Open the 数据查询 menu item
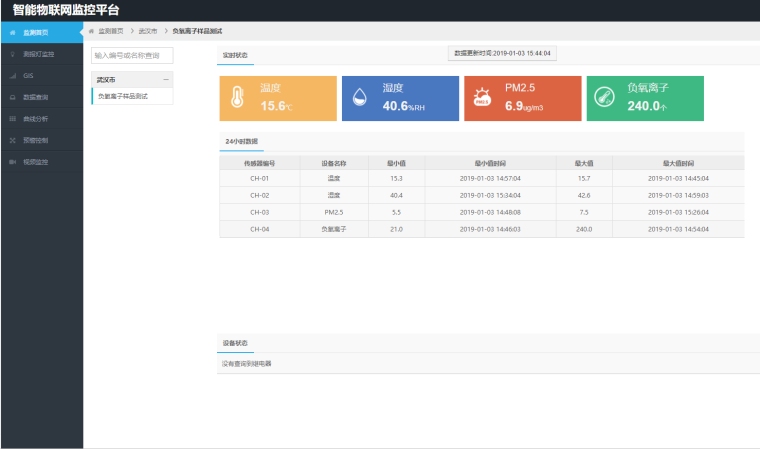 (x=36, y=97)
